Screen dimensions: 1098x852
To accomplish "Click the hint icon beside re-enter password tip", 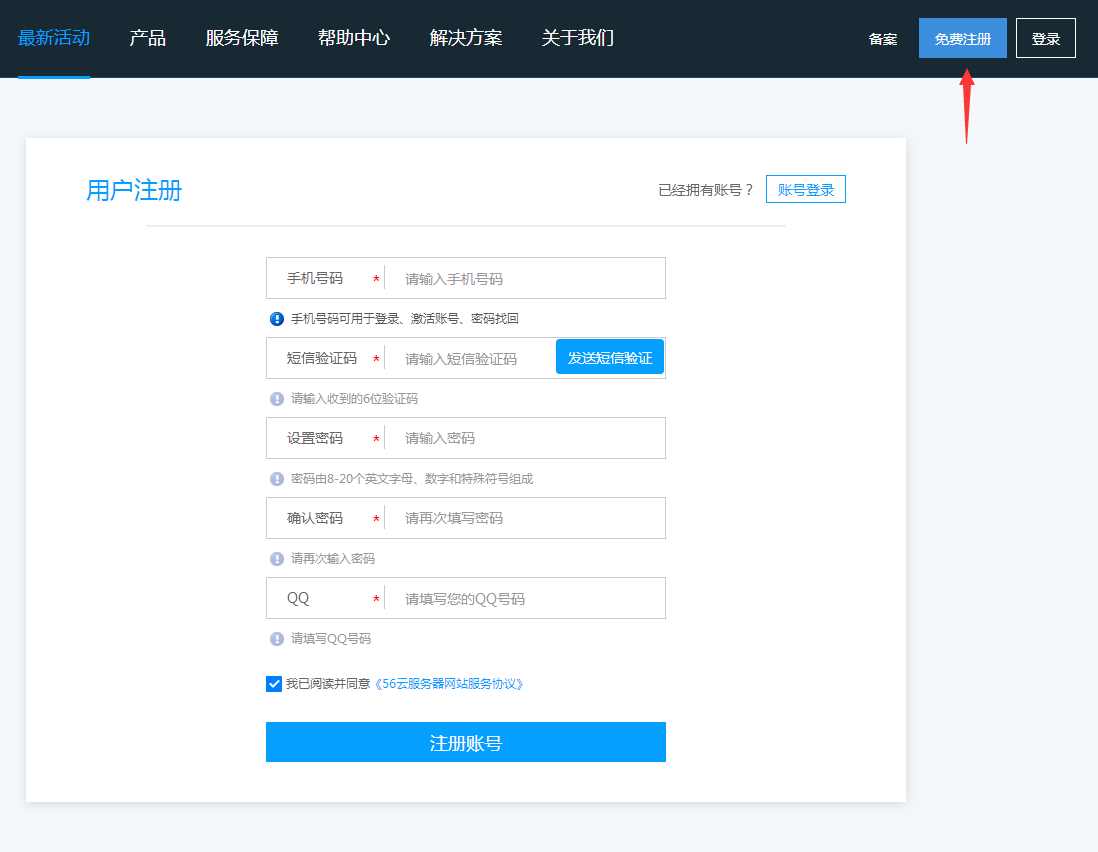I will (x=277, y=559).
